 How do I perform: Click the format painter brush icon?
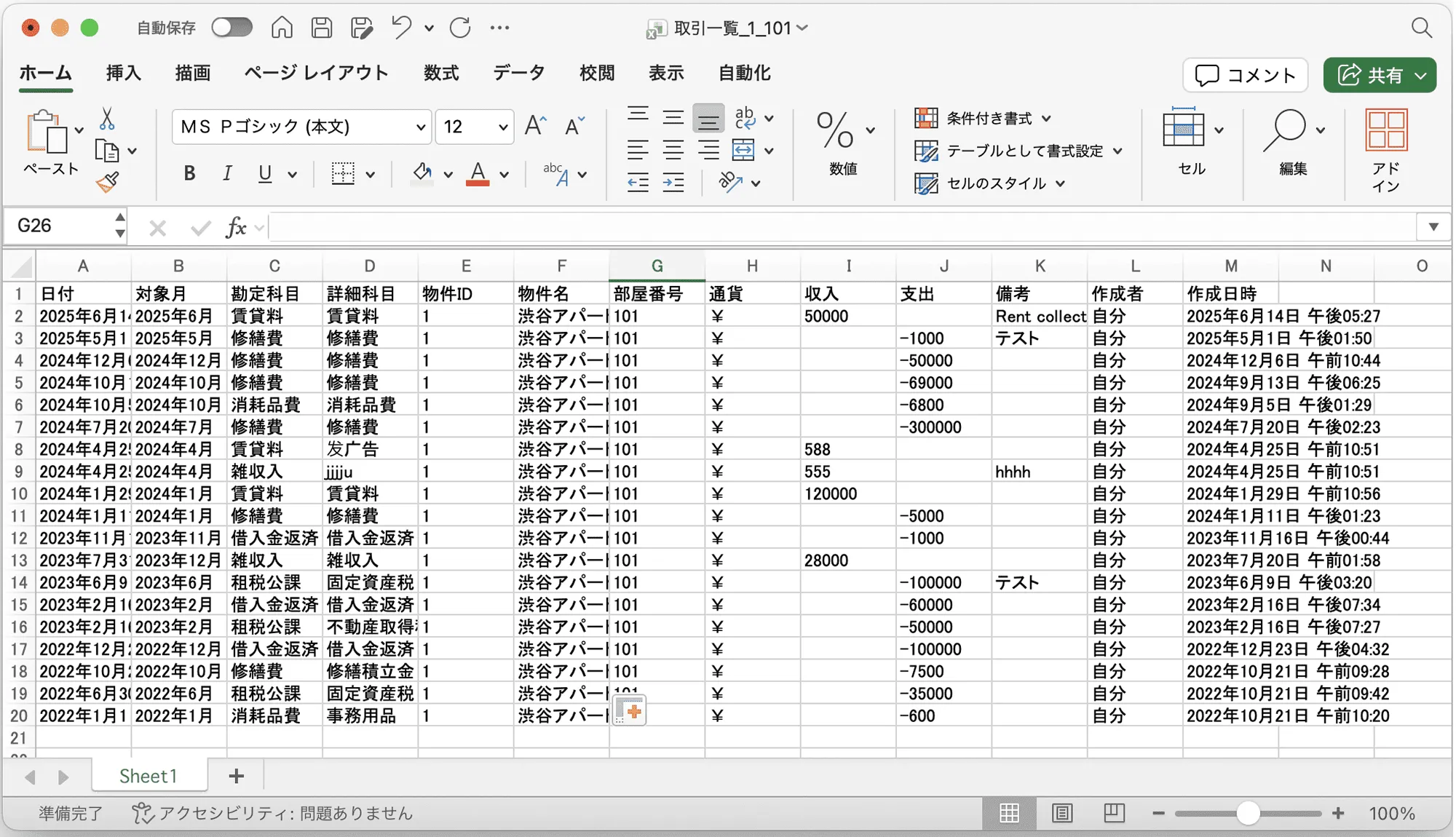click(107, 182)
